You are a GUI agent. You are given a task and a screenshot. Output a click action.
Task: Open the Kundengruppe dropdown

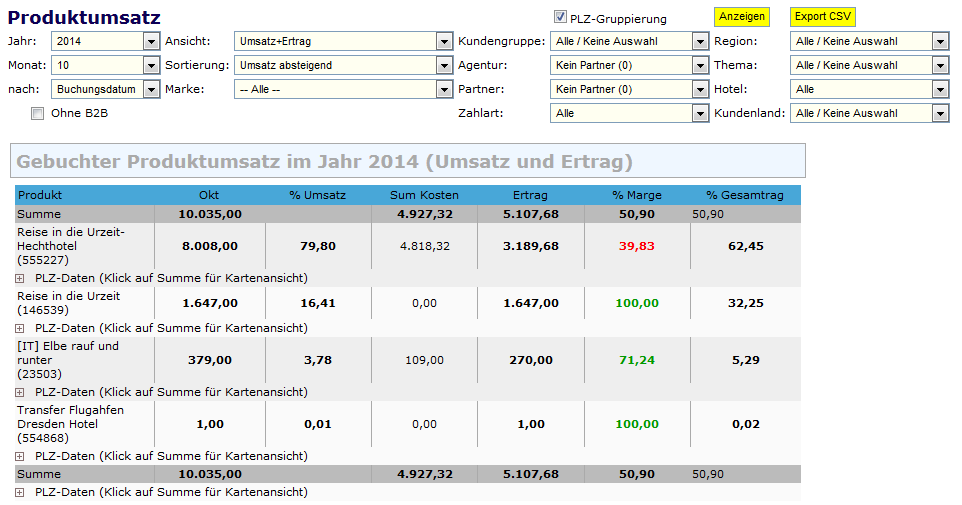pos(629,41)
